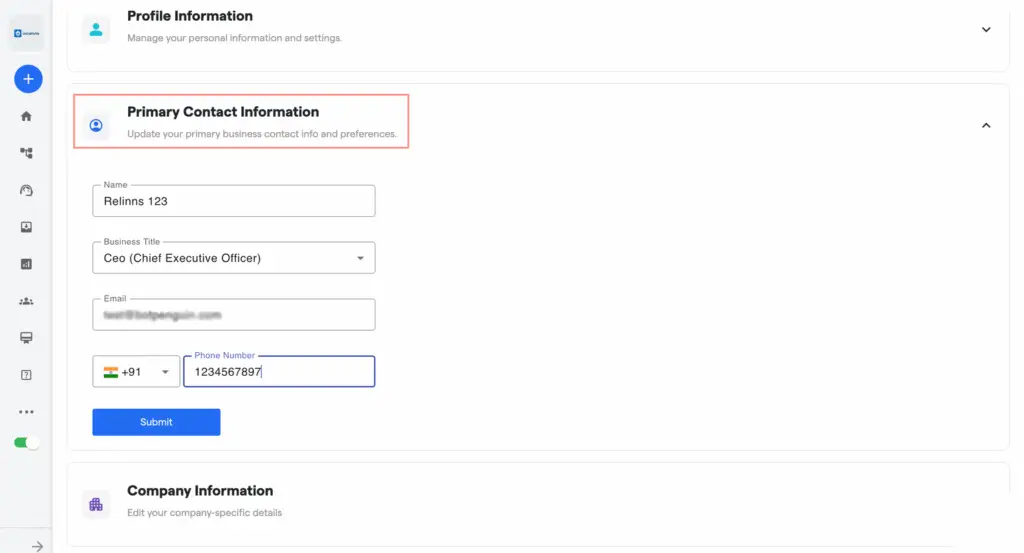Open the Business Title dropdown
This screenshot has width=1024, height=553.
pos(233,258)
